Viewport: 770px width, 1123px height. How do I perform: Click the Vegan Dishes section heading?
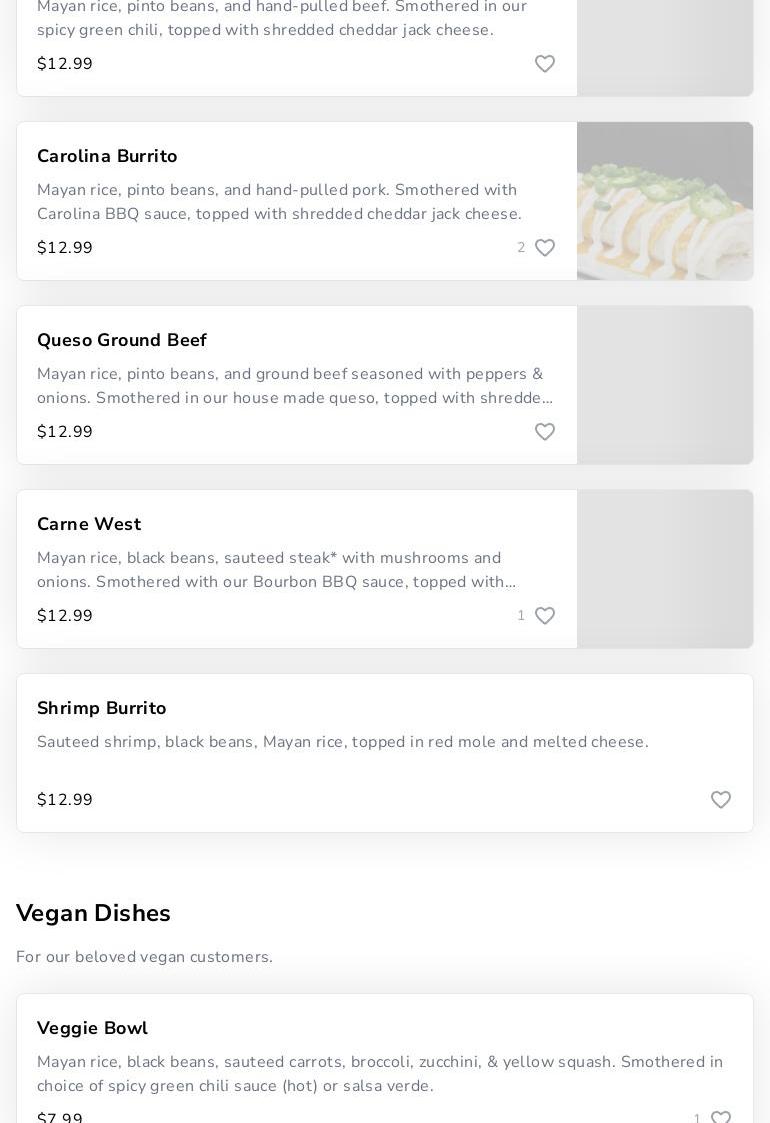[93, 913]
